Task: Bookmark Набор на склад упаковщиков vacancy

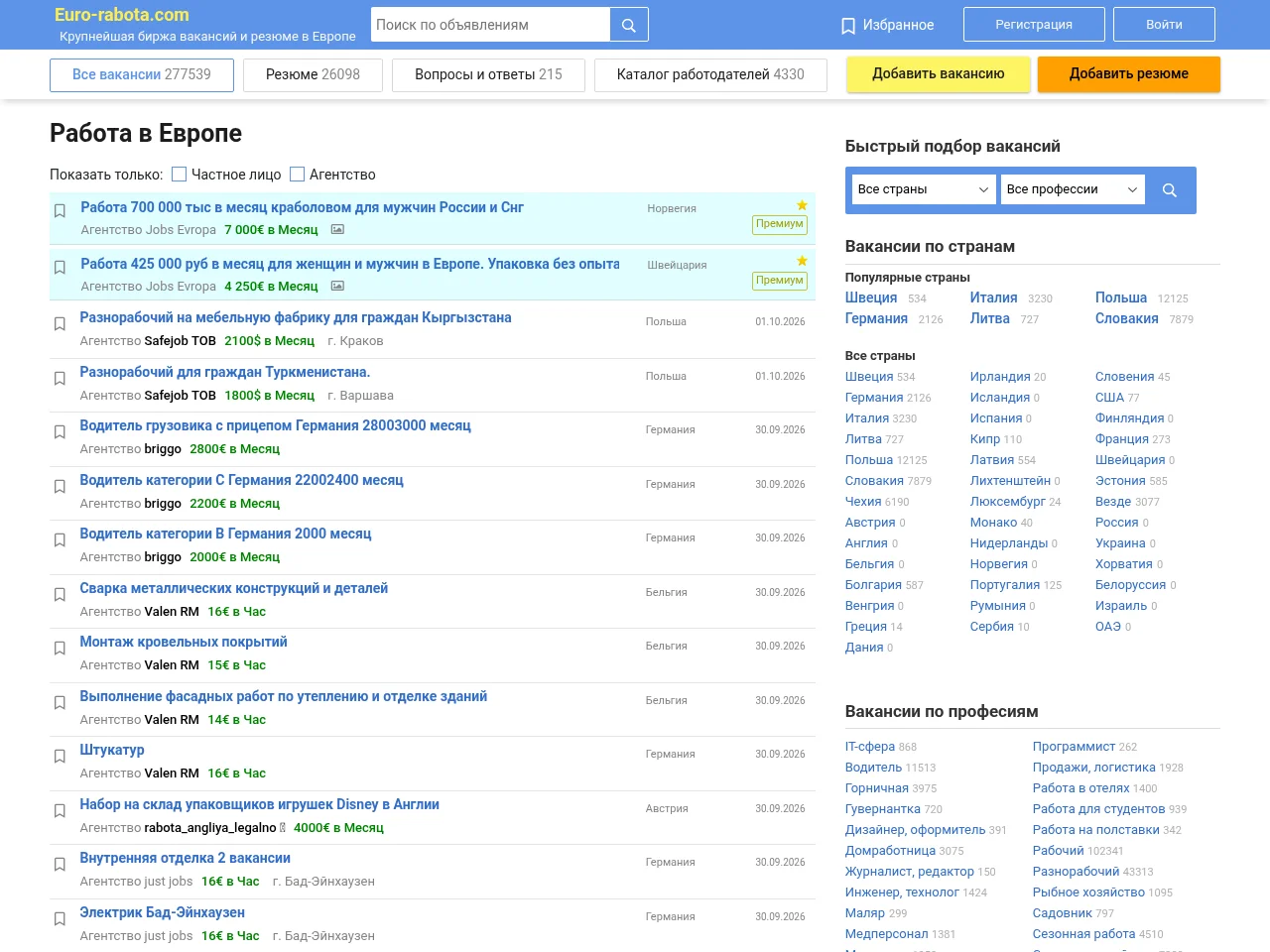Action: click(x=60, y=811)
